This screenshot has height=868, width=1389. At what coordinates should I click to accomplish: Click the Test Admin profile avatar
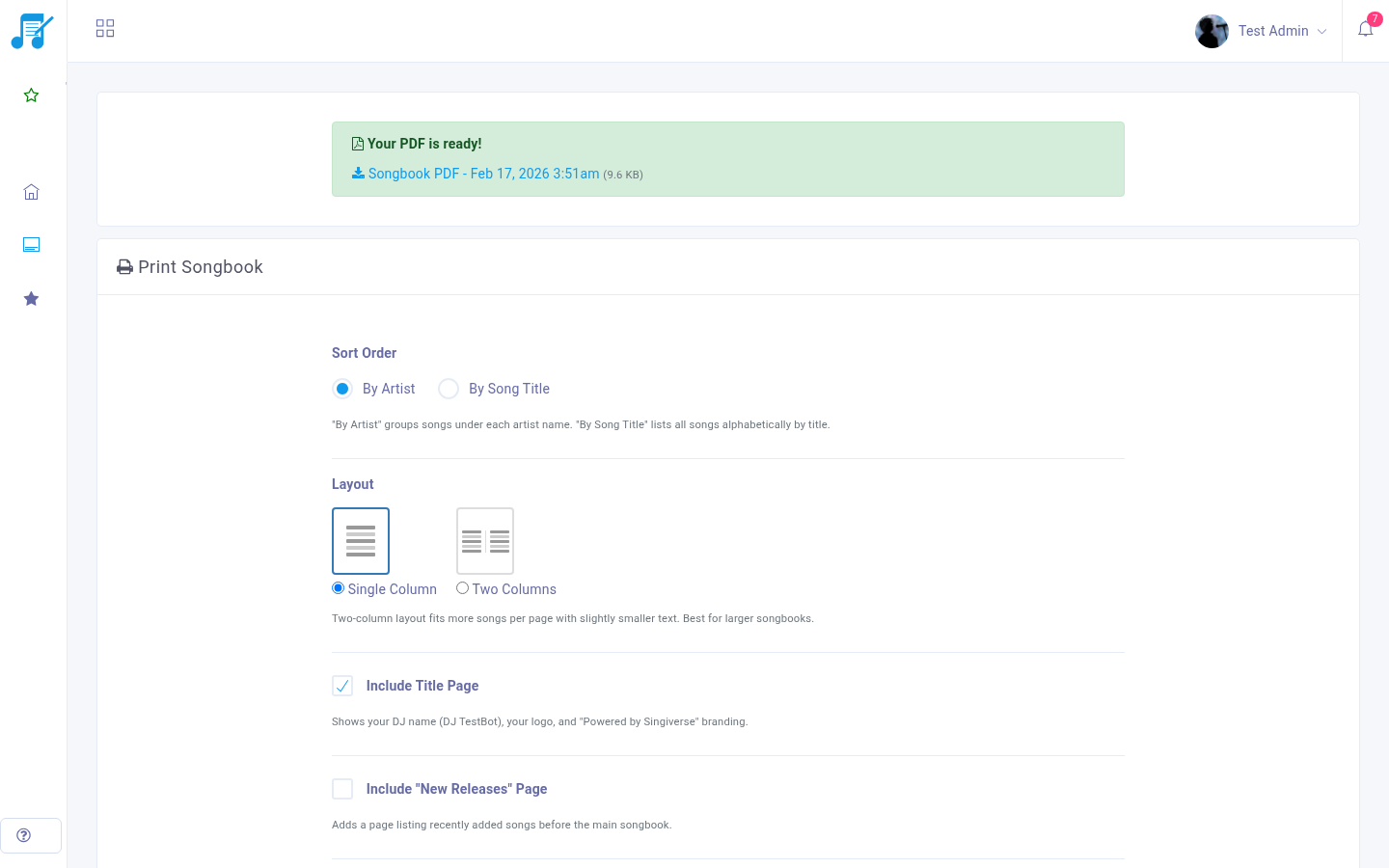[x=1212, y=31]
